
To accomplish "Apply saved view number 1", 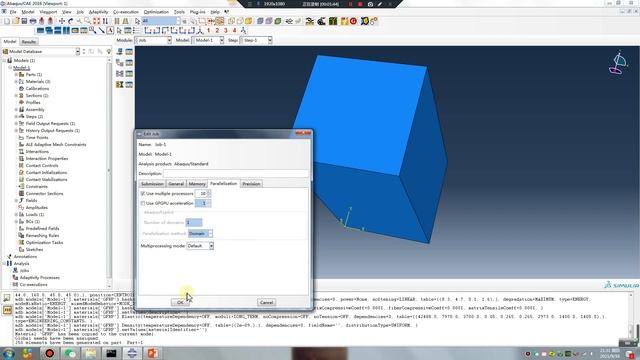I will click(x=209, y=30).
